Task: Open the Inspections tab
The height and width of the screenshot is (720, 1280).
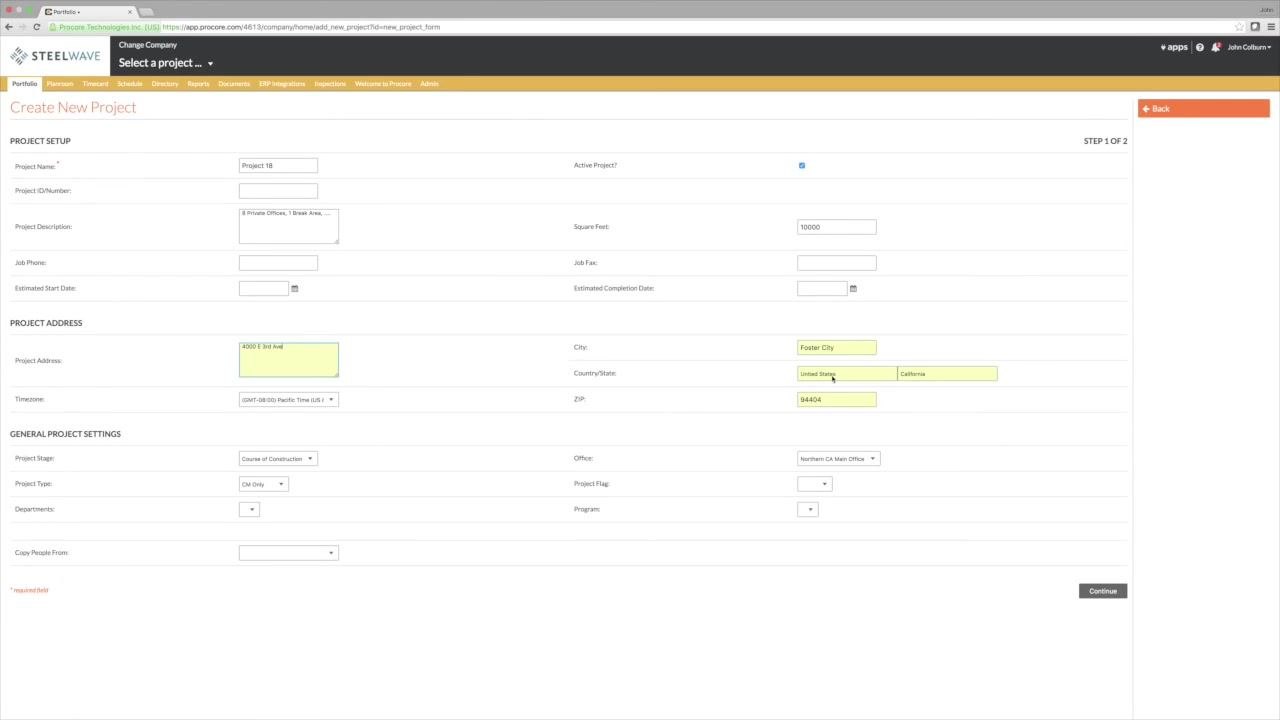Action: click(x=330, y=84)
